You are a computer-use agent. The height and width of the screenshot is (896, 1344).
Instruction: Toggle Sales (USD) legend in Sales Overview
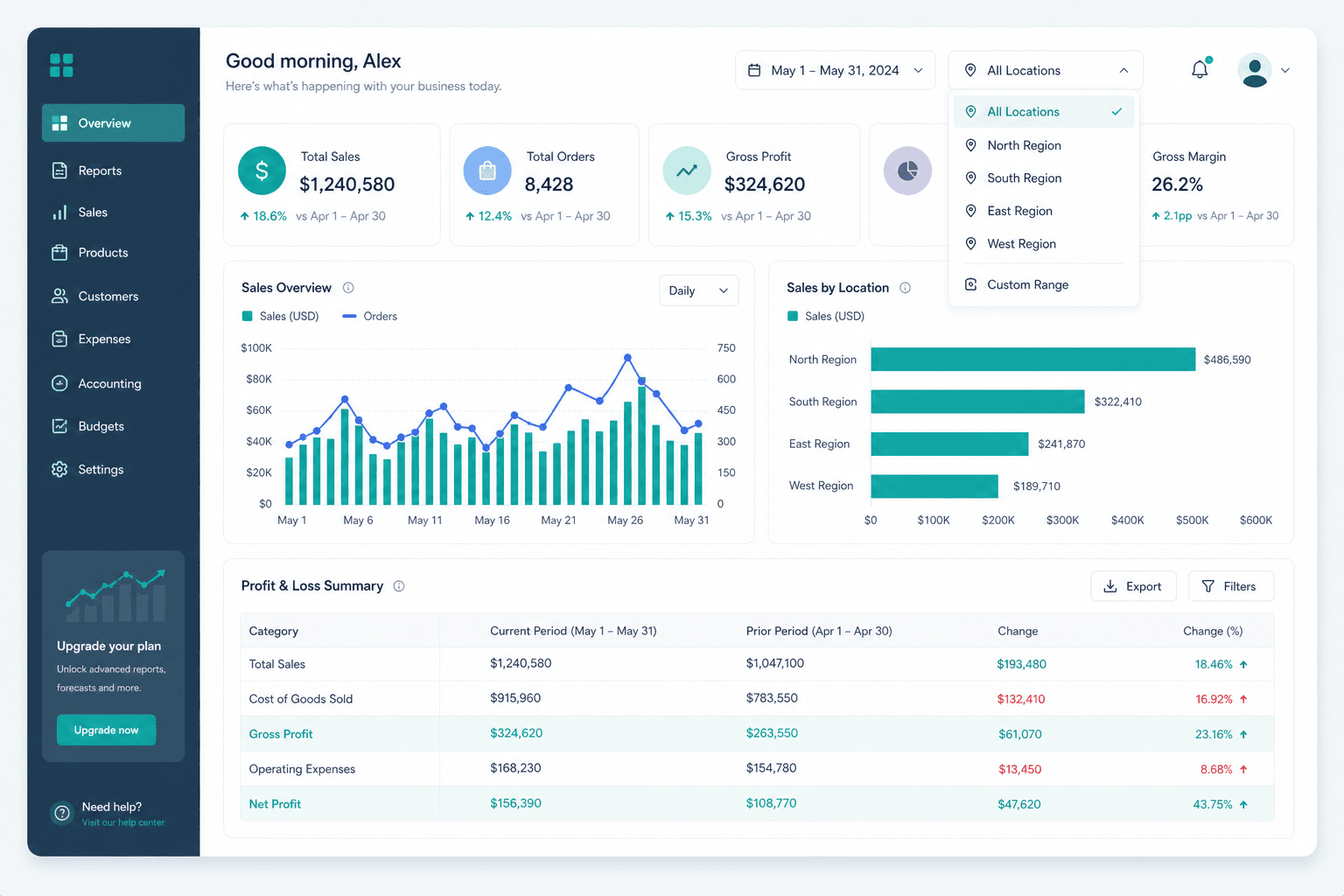(280, 316)
